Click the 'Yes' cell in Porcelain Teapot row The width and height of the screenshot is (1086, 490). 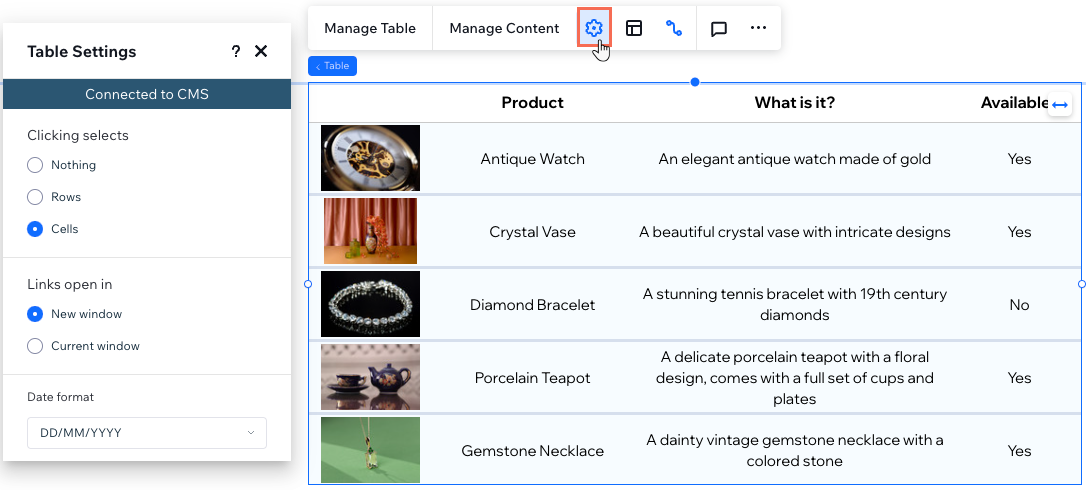[x=1020, y=378]
